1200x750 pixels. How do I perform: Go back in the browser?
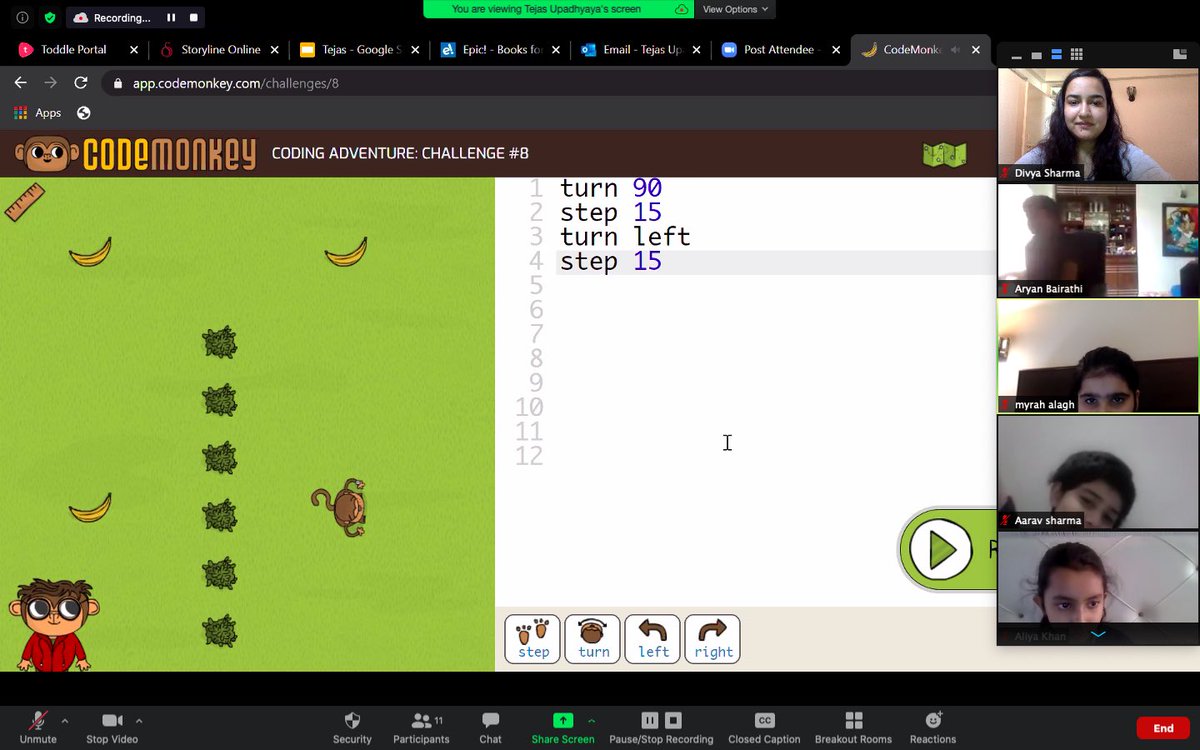[21, 83]
